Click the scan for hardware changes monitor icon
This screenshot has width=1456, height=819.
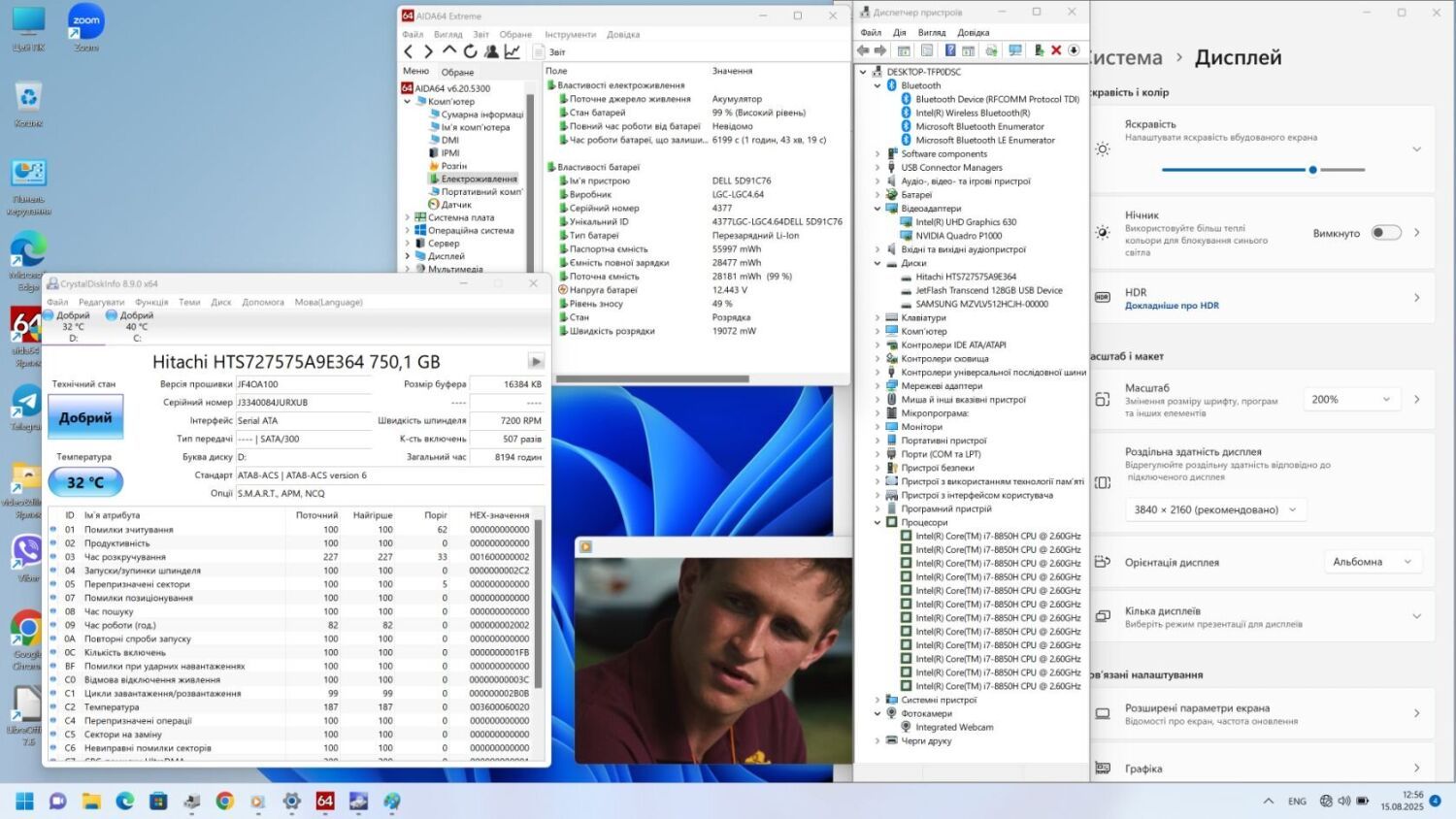(x=1015, y=50)
